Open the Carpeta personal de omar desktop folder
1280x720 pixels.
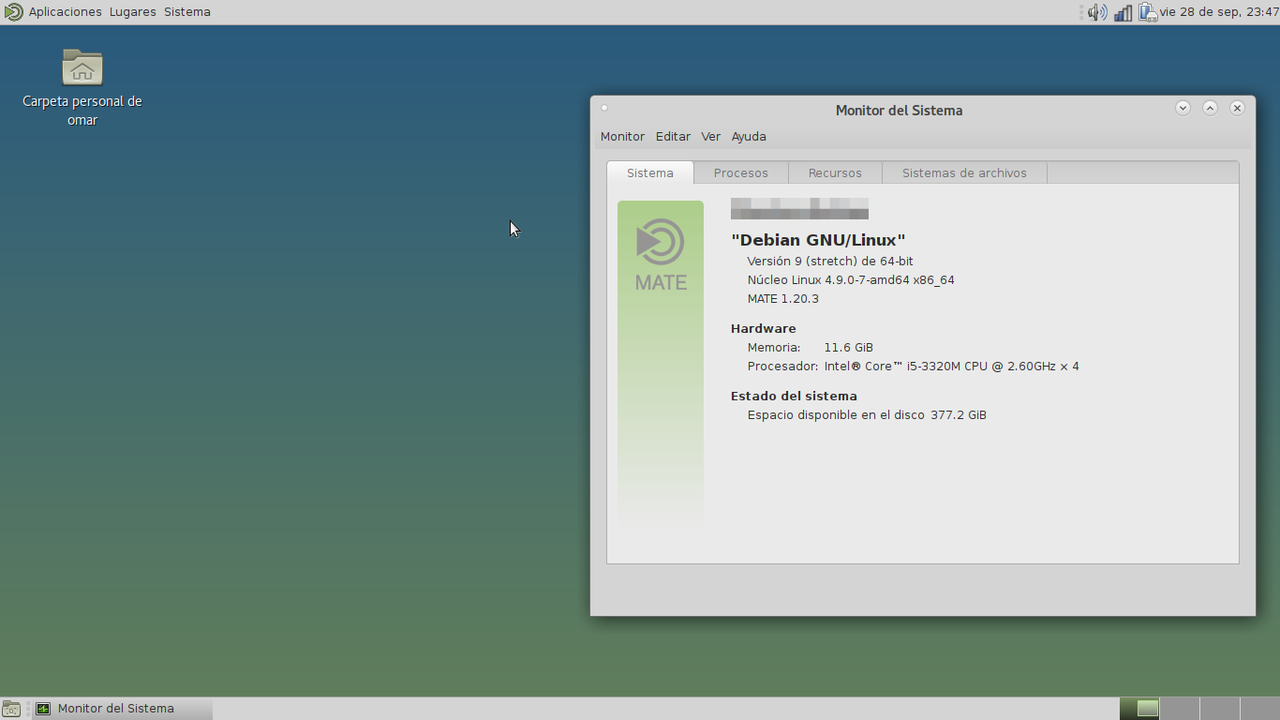click(82, 88)
